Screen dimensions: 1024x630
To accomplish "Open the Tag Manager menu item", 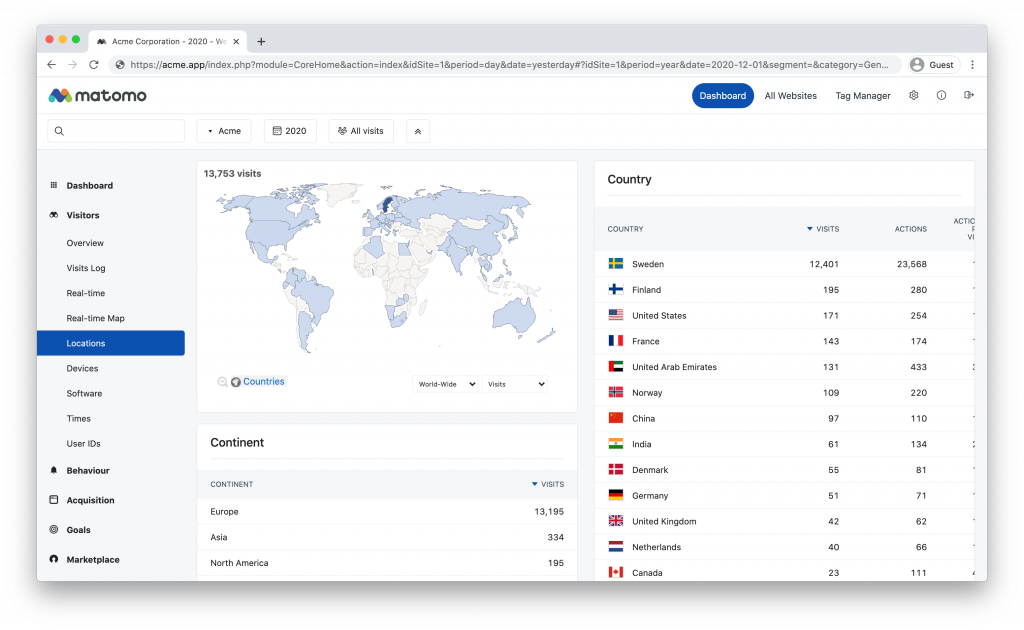I will click(x=862, y=96).
